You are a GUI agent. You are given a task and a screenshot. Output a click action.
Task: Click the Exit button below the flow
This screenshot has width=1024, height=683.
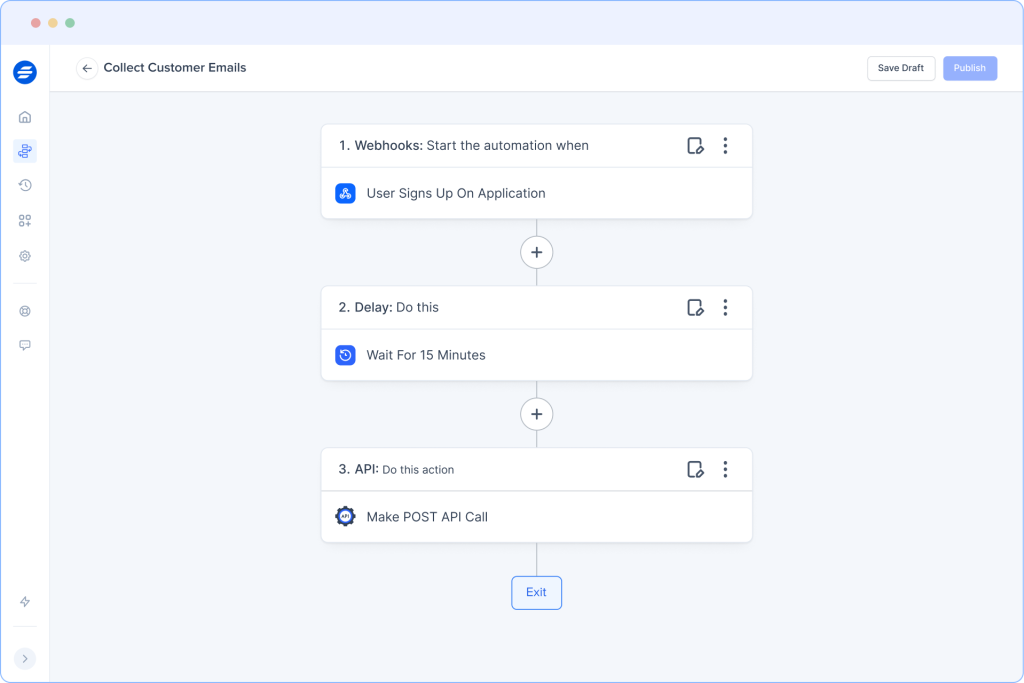click(536, 592)
